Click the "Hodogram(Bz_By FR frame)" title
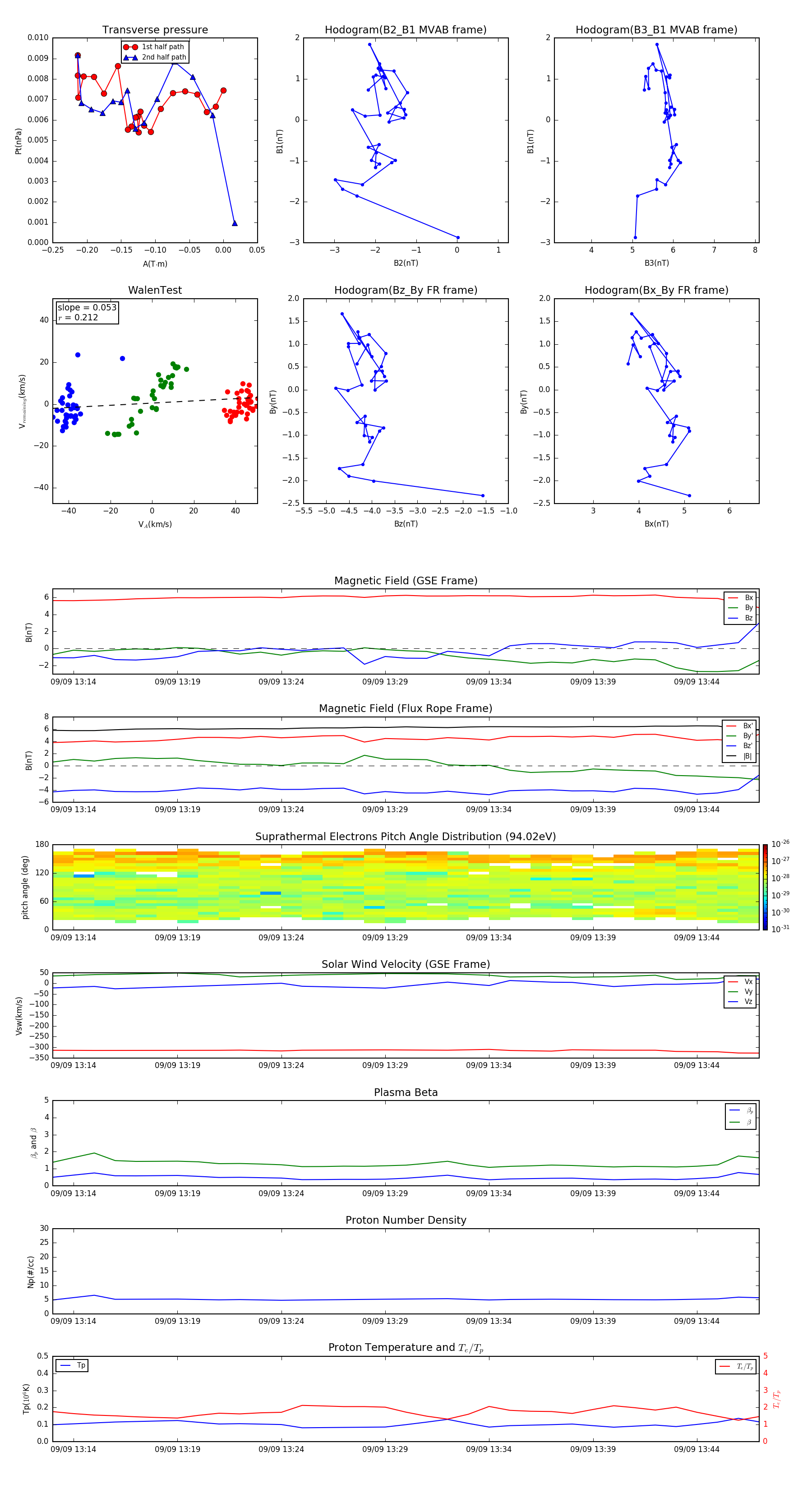The image size is (812, 1489). pyautogui.click(x=406, y=290)
